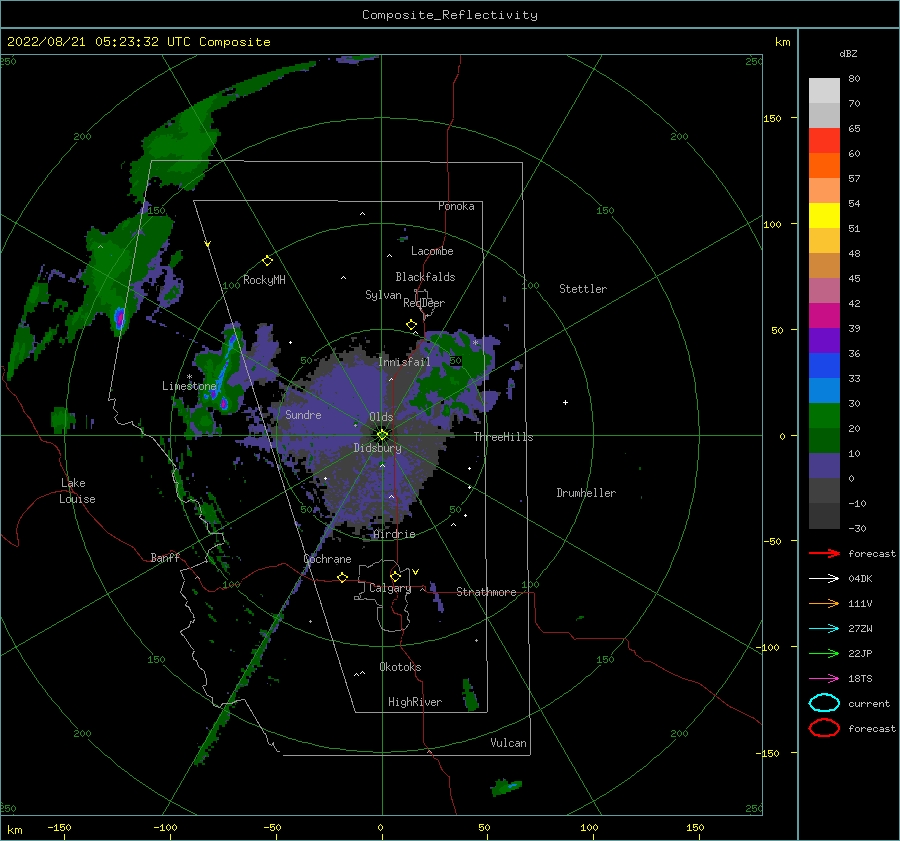Choose the light gray swatch below 80
Image resolution: width=900 pixels, height=841 pixels.
(824, 91)
